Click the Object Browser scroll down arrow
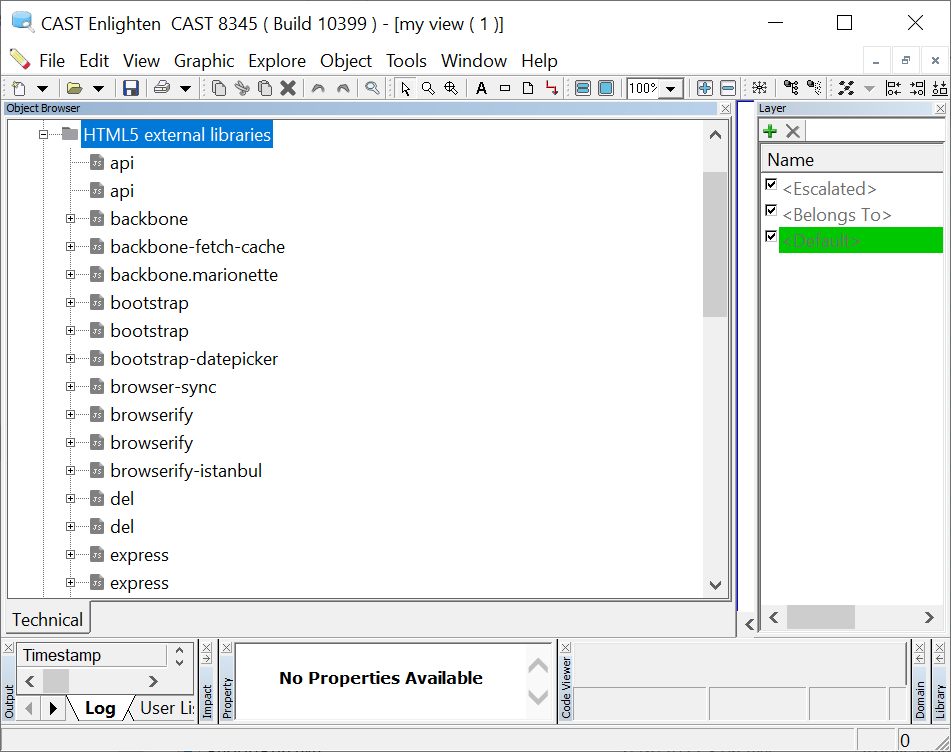 click(x=715, y=585)
